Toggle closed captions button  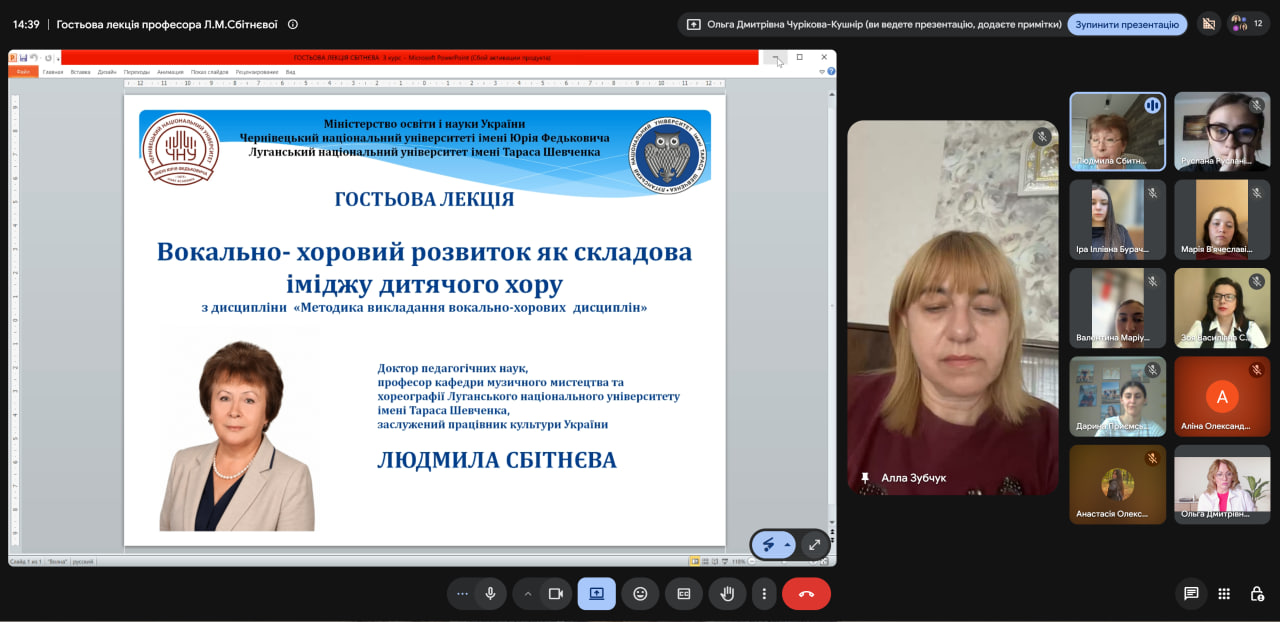684,593
